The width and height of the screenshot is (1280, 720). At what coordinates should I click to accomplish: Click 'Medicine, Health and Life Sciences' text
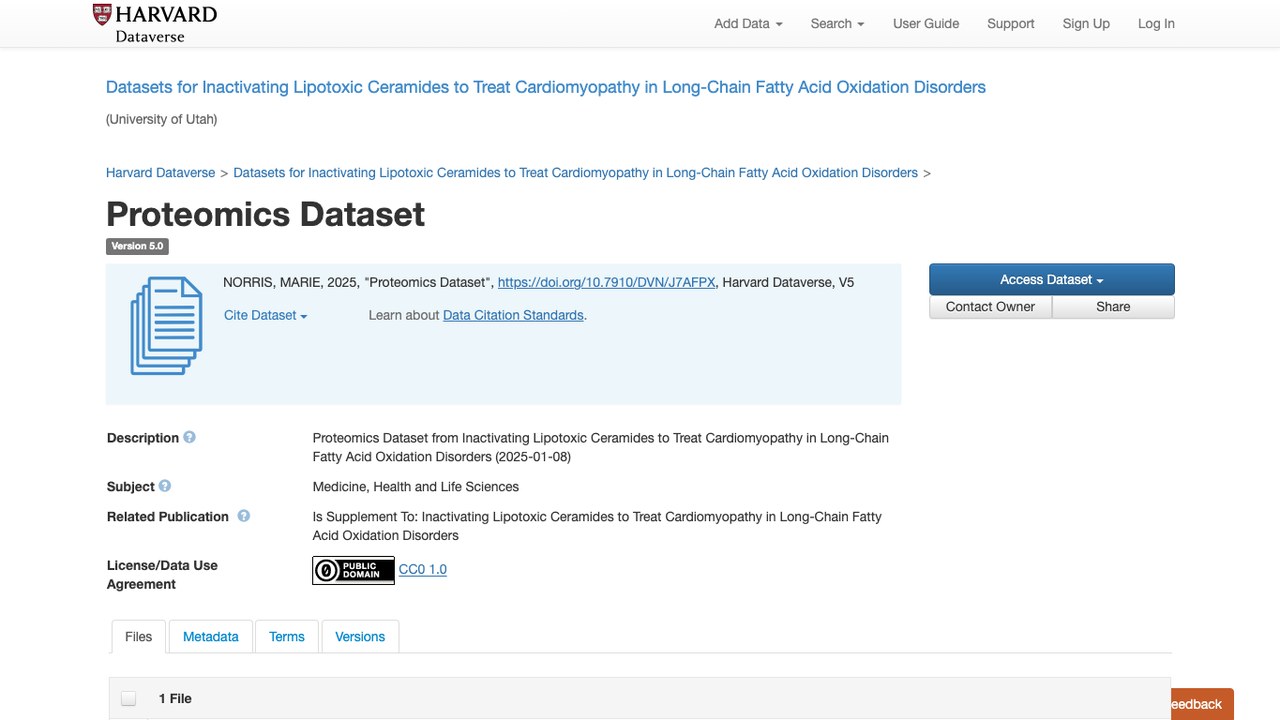416,487
